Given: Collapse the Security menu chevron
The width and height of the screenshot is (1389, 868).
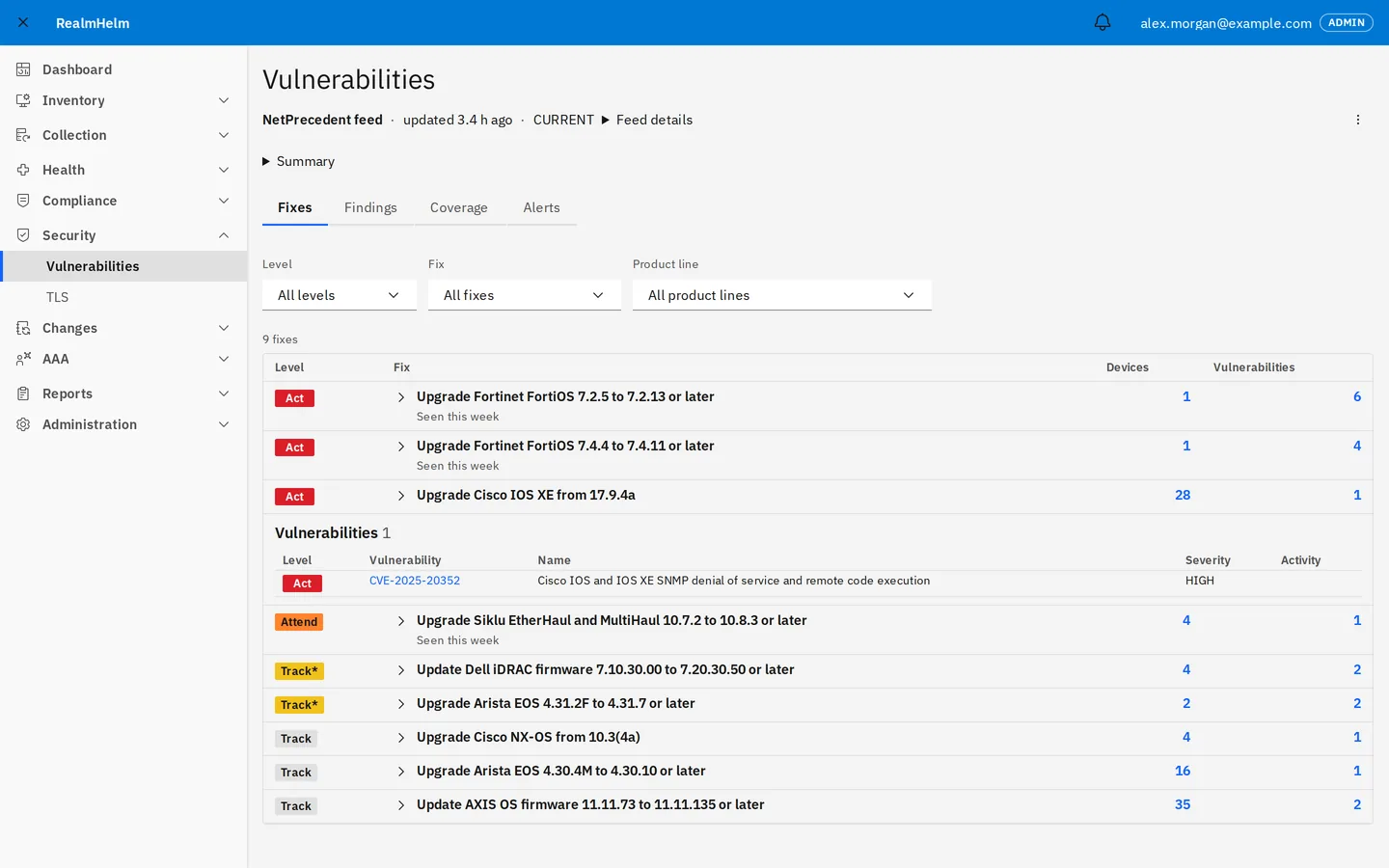Looking at the screenshot, I should 224,235.
